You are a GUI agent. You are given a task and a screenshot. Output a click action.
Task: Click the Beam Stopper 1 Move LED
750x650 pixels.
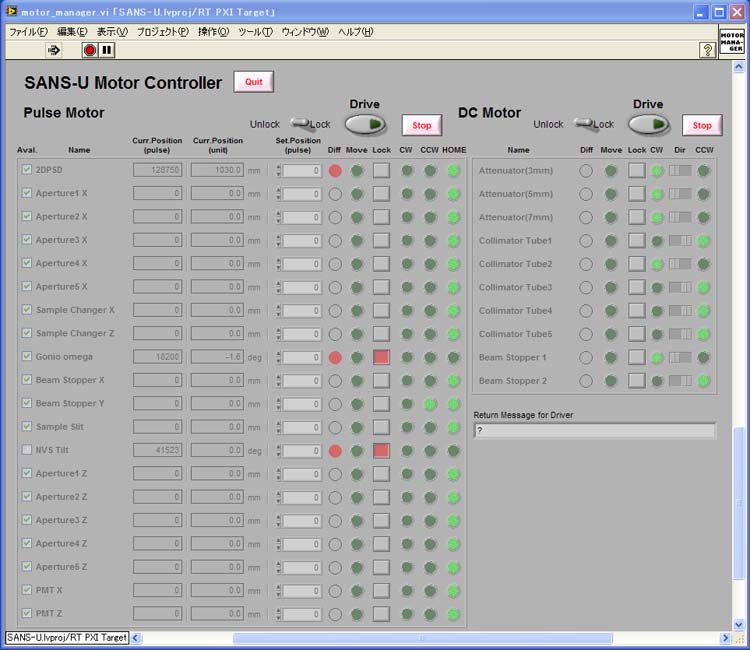click(611, 357)
